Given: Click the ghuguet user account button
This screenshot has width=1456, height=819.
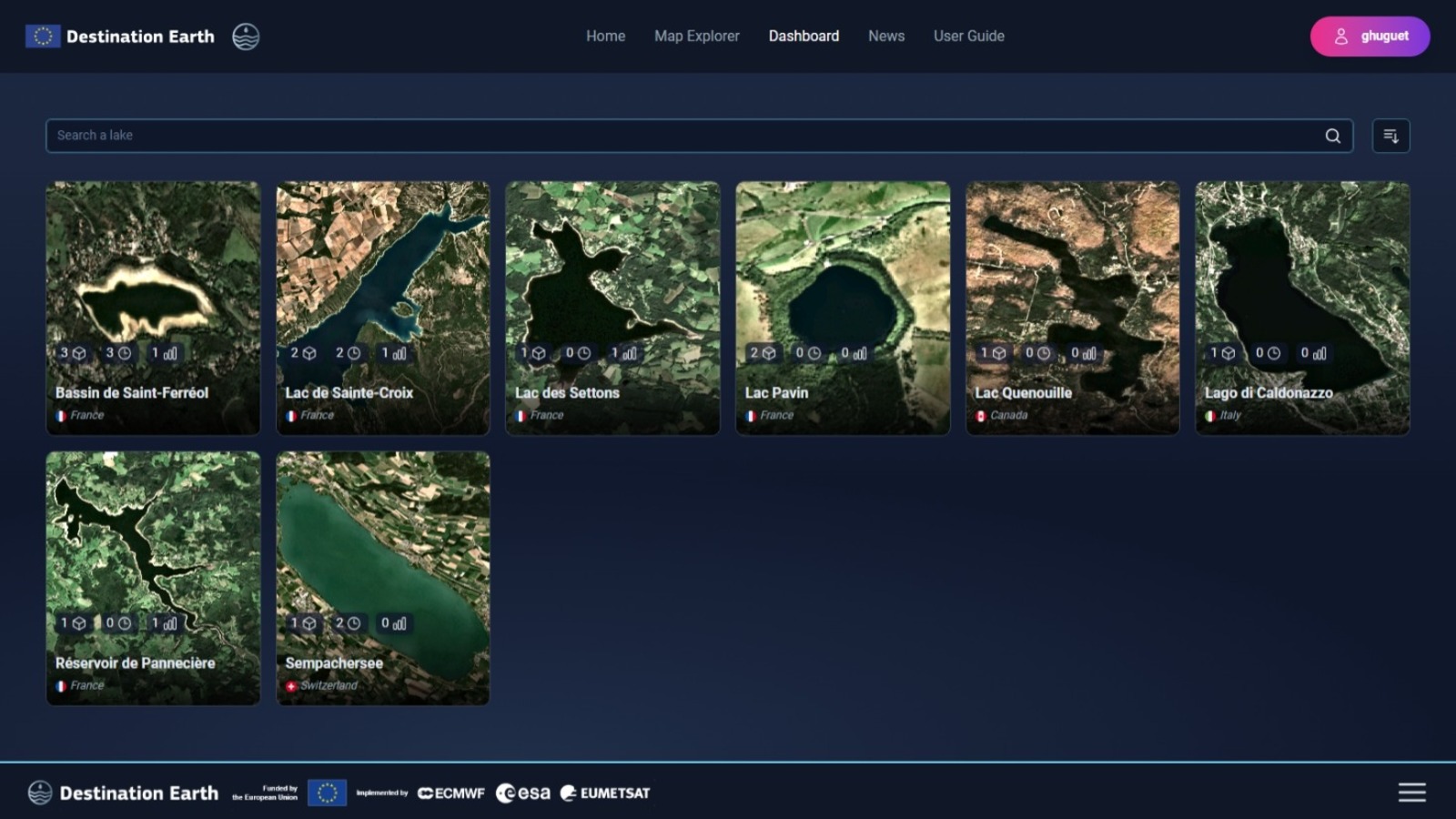Looking at the screenshot, I should point(1370,36).
